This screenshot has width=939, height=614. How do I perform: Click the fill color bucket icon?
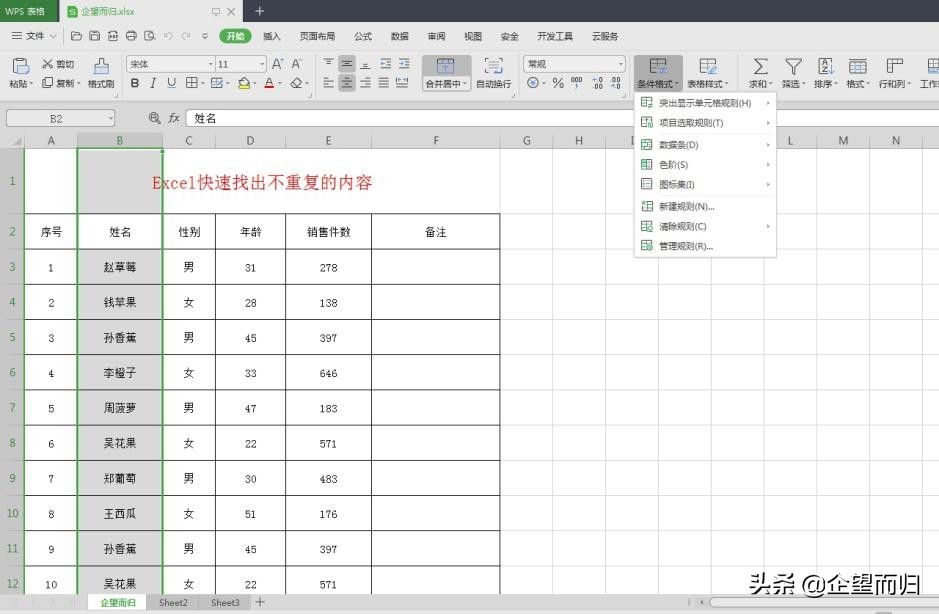click(243, 83)
